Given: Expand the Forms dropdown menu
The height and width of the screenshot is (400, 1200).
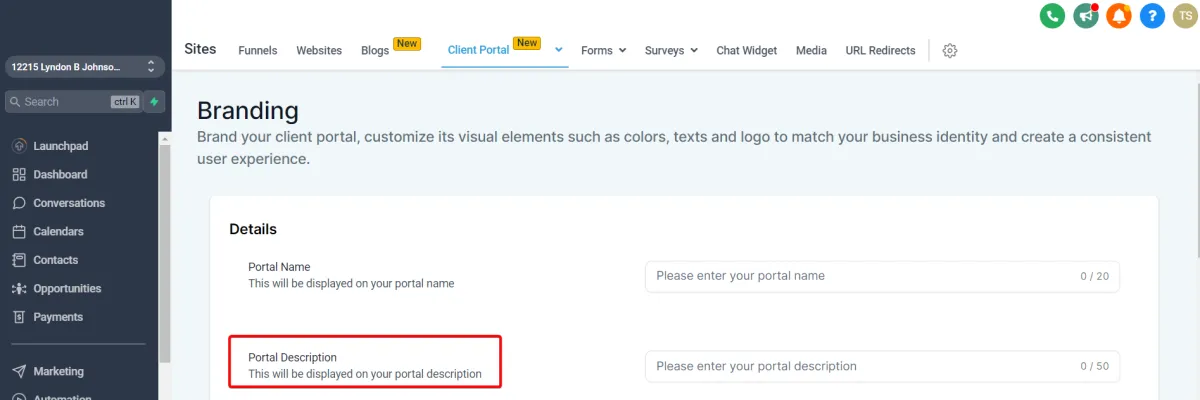Looking at the screenshot, I should coord(603,51).
